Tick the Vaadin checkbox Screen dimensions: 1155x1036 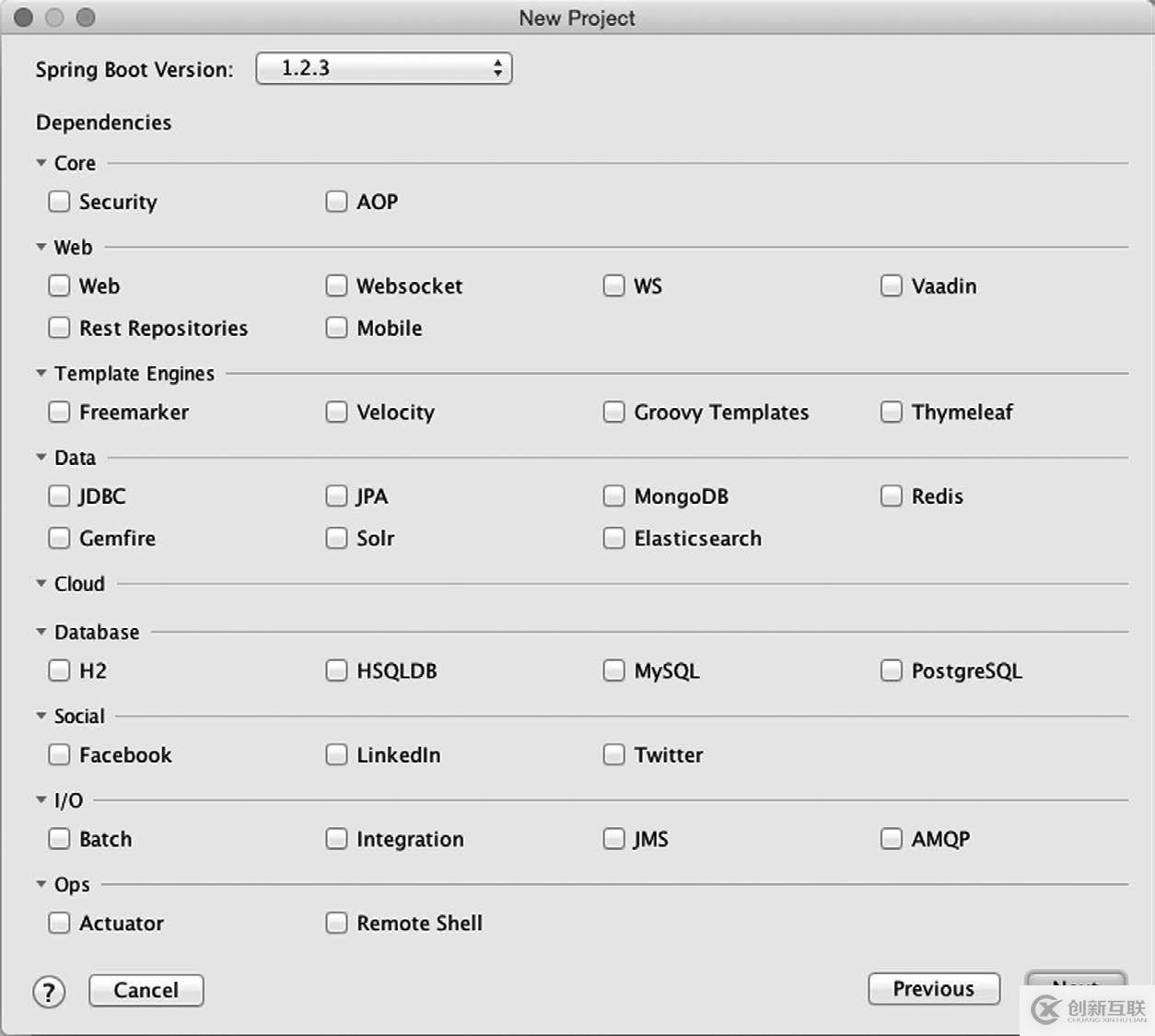point(891,286)
